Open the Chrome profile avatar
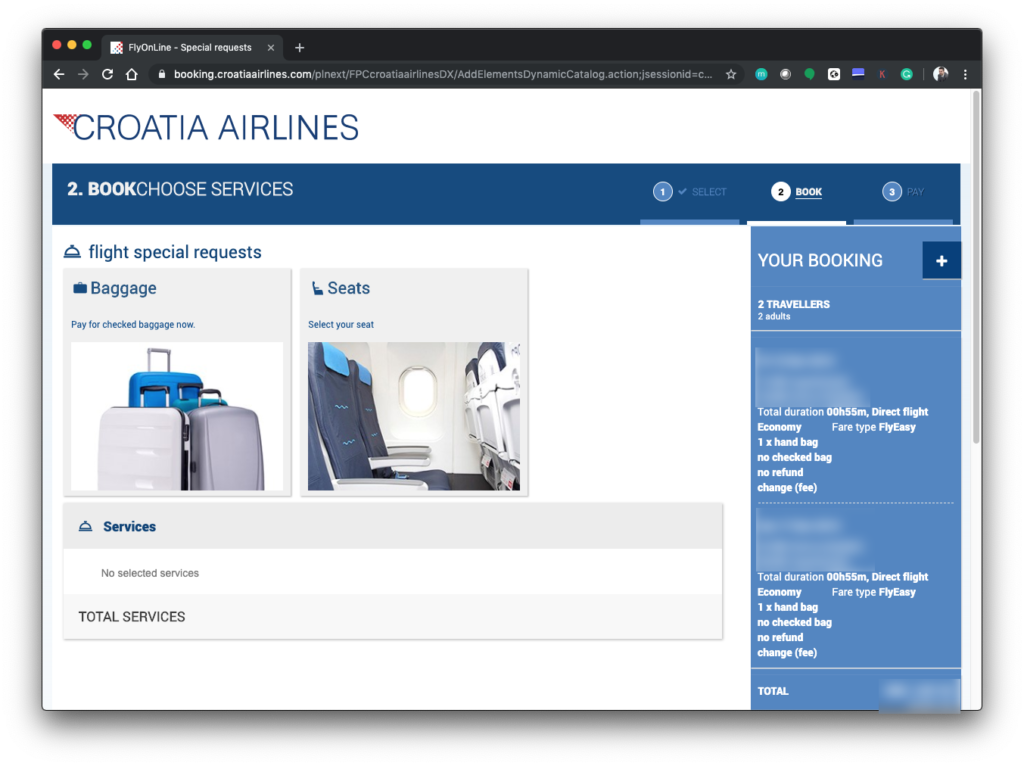 (940, 74)
